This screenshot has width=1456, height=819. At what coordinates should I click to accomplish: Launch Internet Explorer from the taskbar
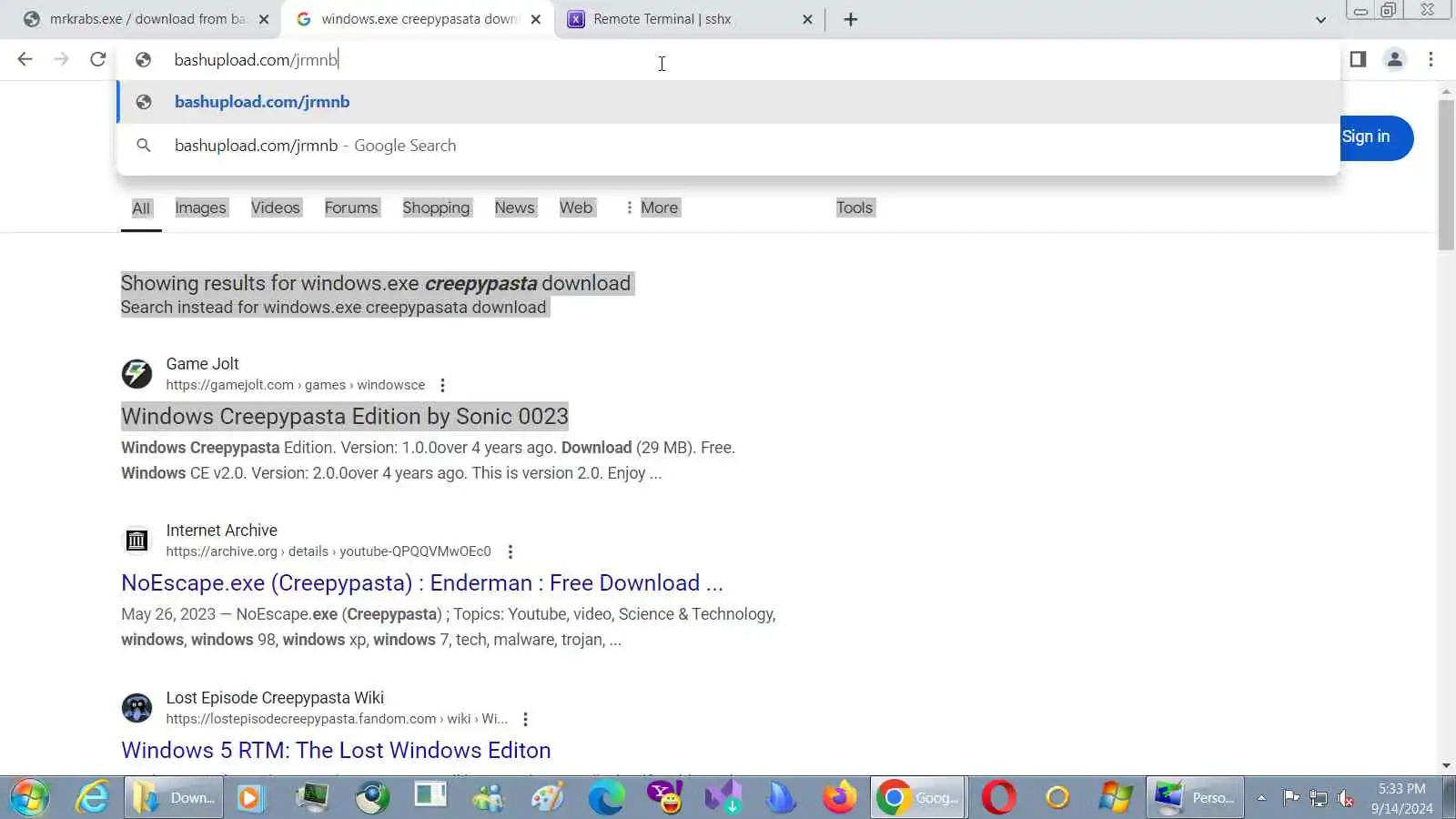tap(91, 798)
